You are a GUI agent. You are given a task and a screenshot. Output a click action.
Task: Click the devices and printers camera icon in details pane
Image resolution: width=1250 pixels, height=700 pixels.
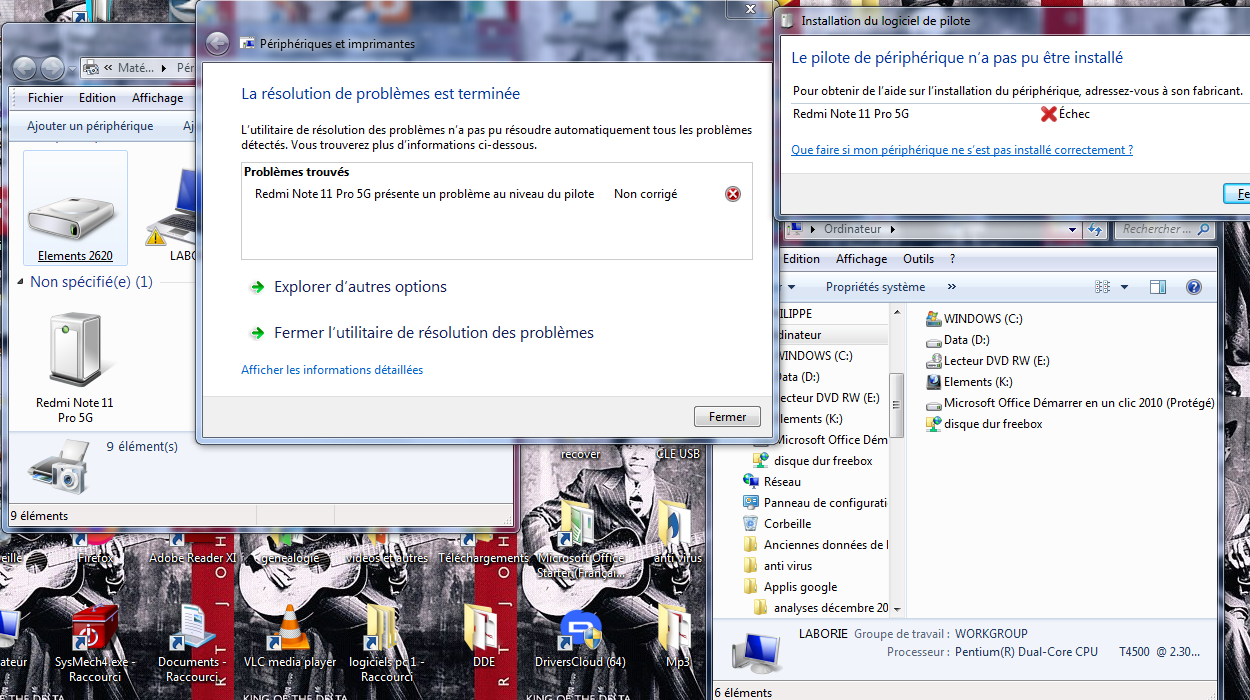tap(58, 466)
